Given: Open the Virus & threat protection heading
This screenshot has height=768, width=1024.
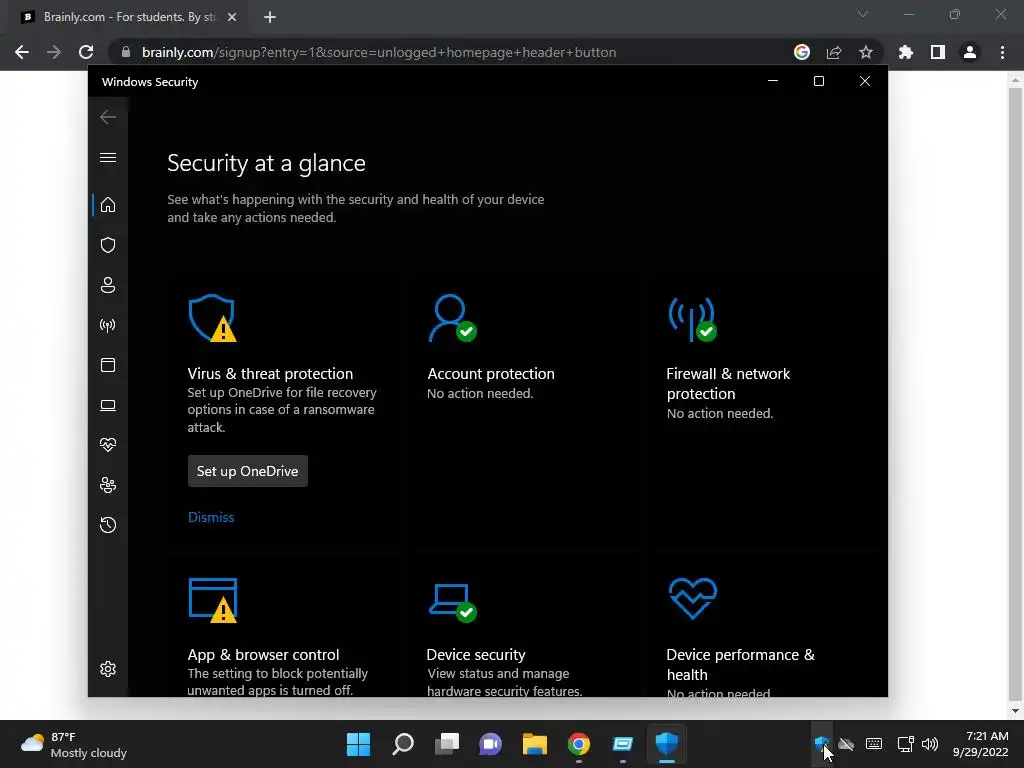Looking at the screenshot, I should (x=270, y=374).
